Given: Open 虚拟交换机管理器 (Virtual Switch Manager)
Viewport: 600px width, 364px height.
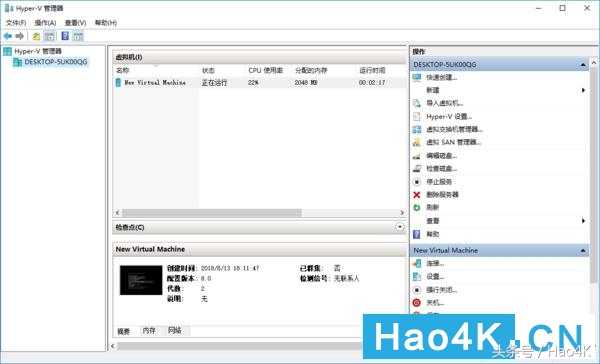Looking at the screenshot, I should click(454, 129).
